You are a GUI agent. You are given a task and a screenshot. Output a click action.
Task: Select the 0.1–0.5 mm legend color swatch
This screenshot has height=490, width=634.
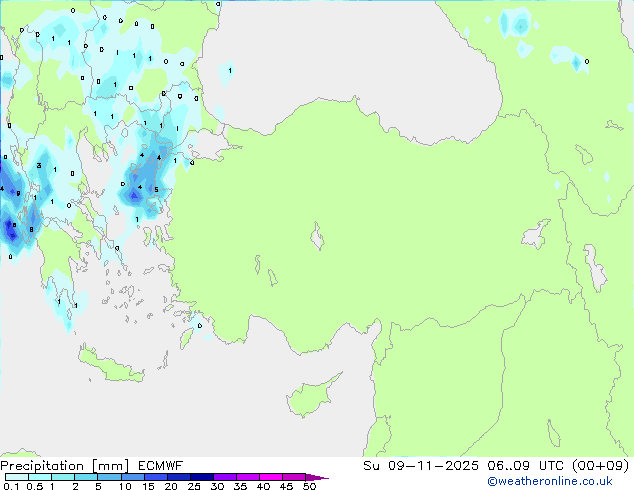tap(17, 477)
